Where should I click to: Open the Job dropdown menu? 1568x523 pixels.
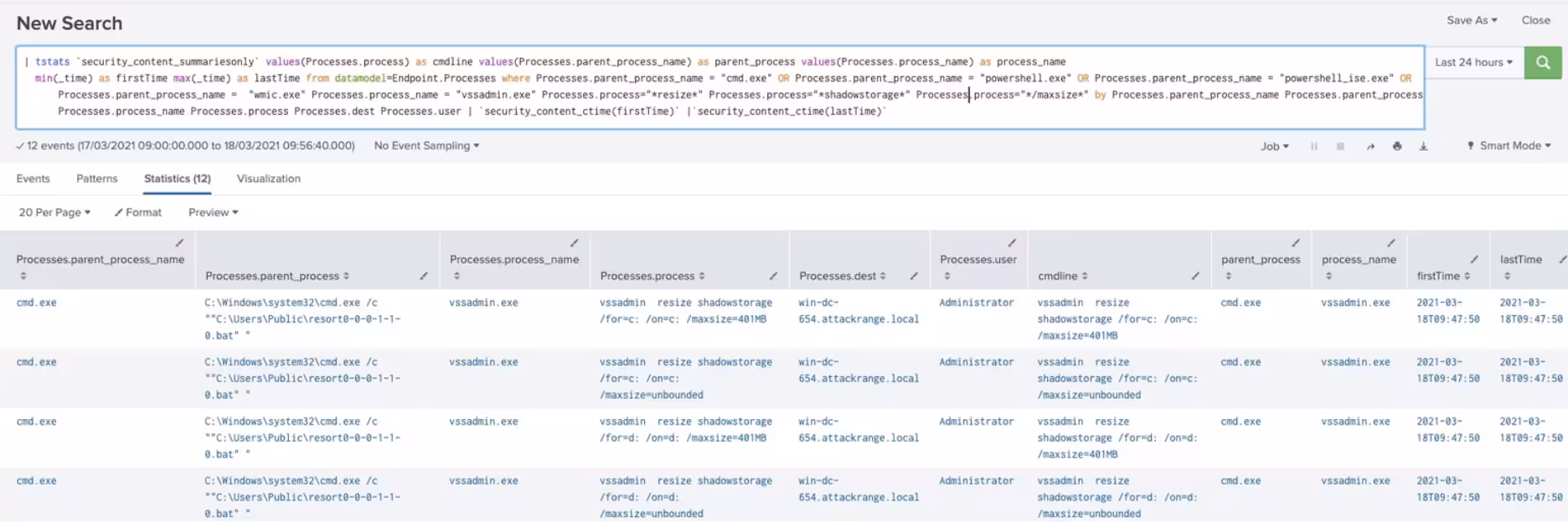click(x=1275, y=147)
